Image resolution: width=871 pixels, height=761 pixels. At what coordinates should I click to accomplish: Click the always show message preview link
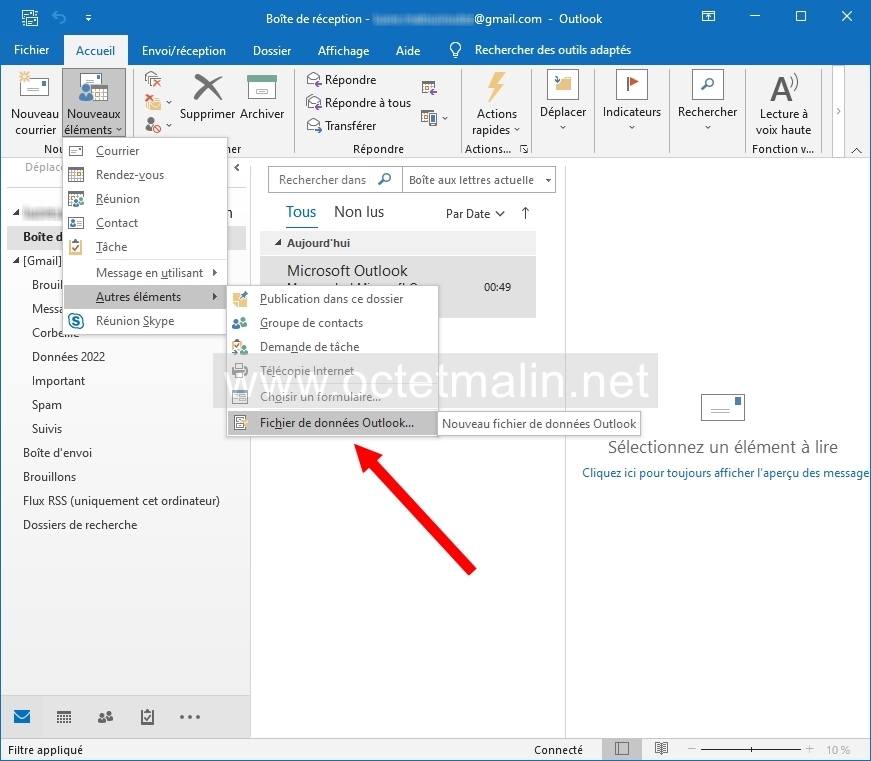(x=725, y=473)
